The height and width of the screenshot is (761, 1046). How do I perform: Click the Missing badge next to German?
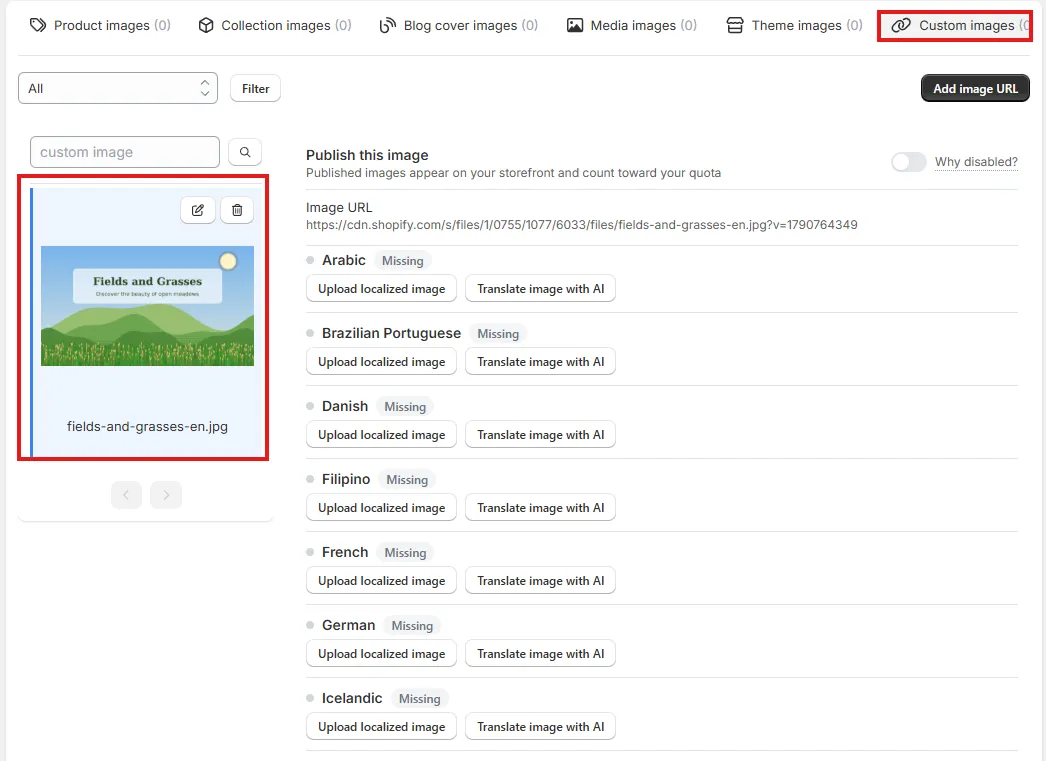(412, 626)
